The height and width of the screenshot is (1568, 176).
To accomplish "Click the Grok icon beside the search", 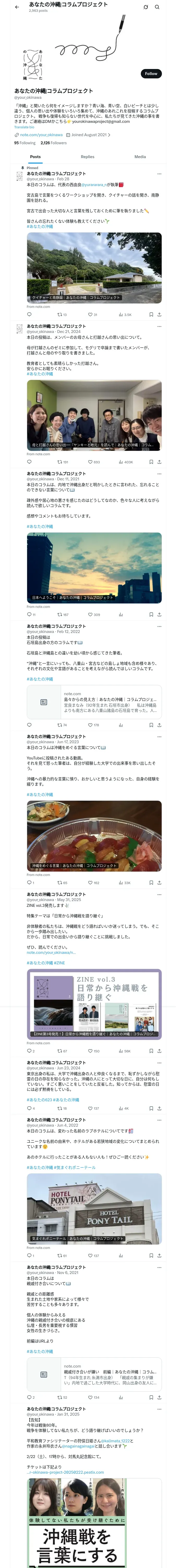I will tap(146, 7).
